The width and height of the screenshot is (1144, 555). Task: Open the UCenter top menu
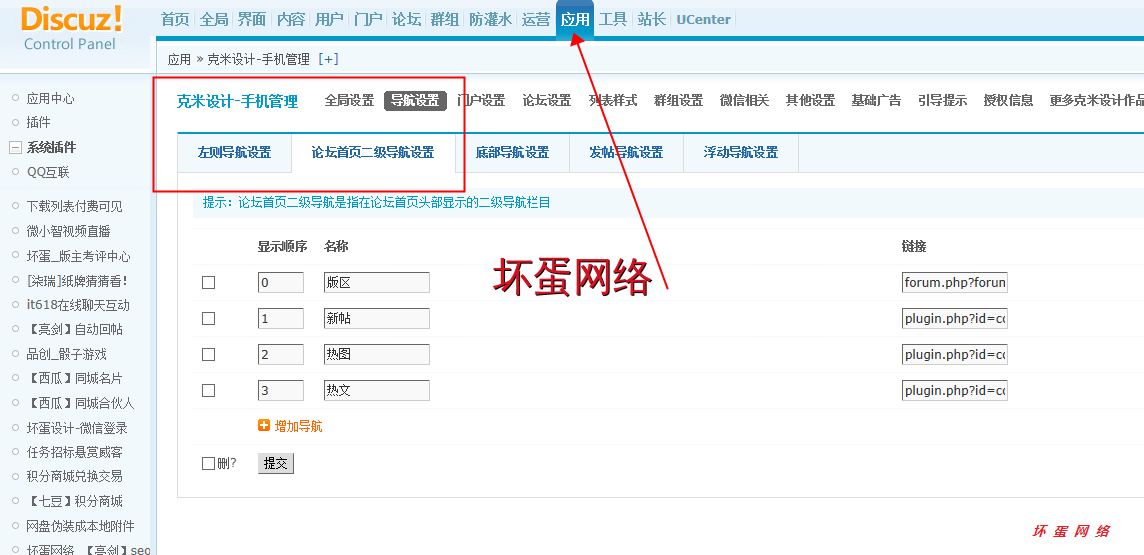click(703, 20)
